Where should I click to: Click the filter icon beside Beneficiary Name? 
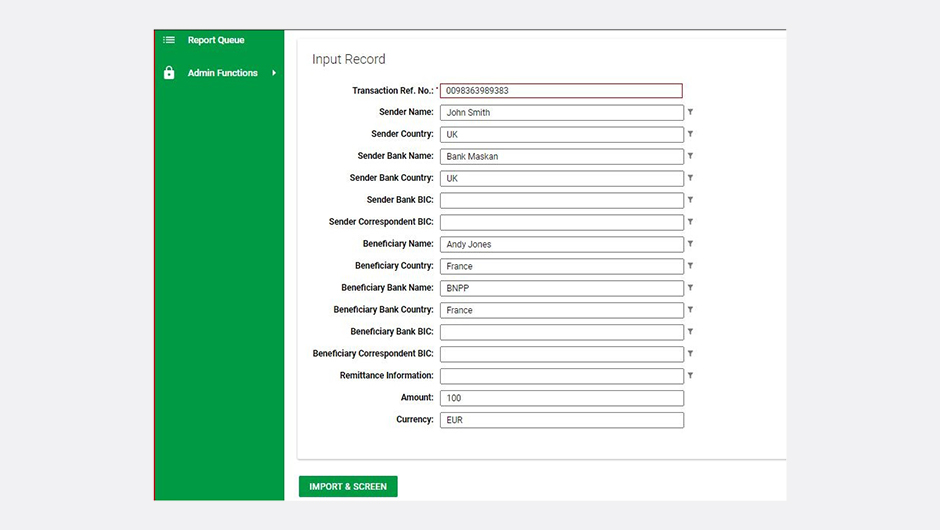690,244
